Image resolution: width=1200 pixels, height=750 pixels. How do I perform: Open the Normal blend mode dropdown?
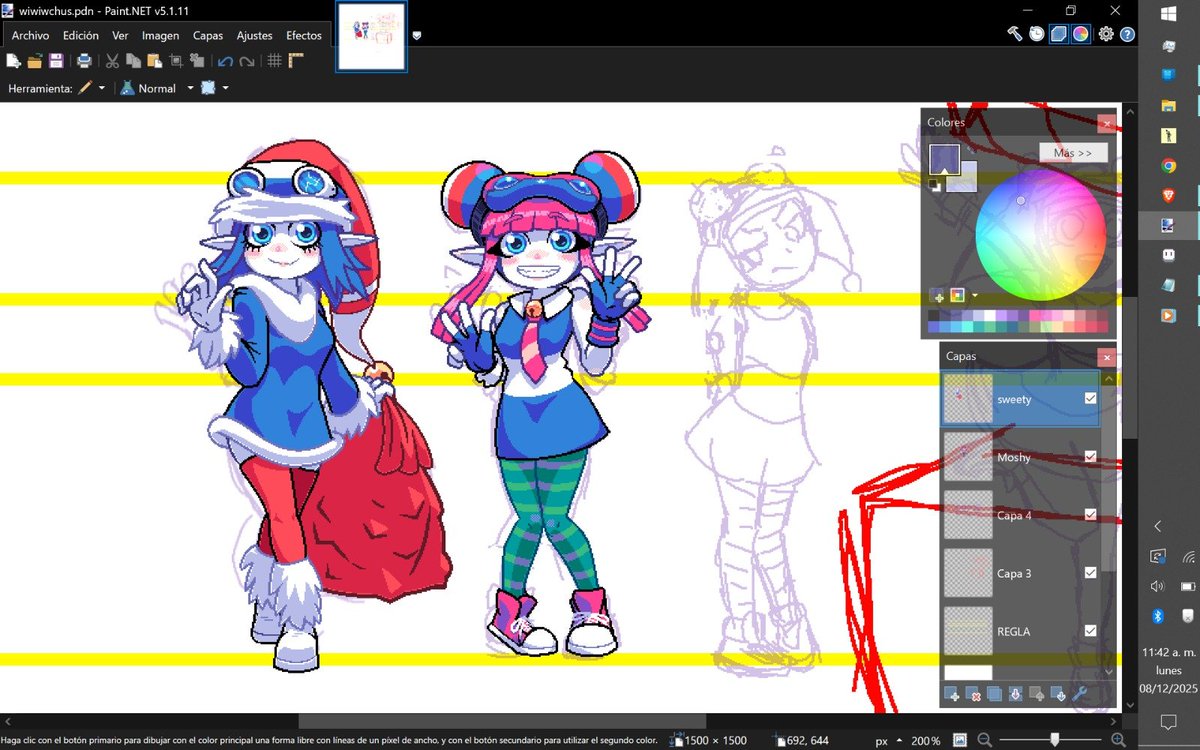[x=190, y=88]
